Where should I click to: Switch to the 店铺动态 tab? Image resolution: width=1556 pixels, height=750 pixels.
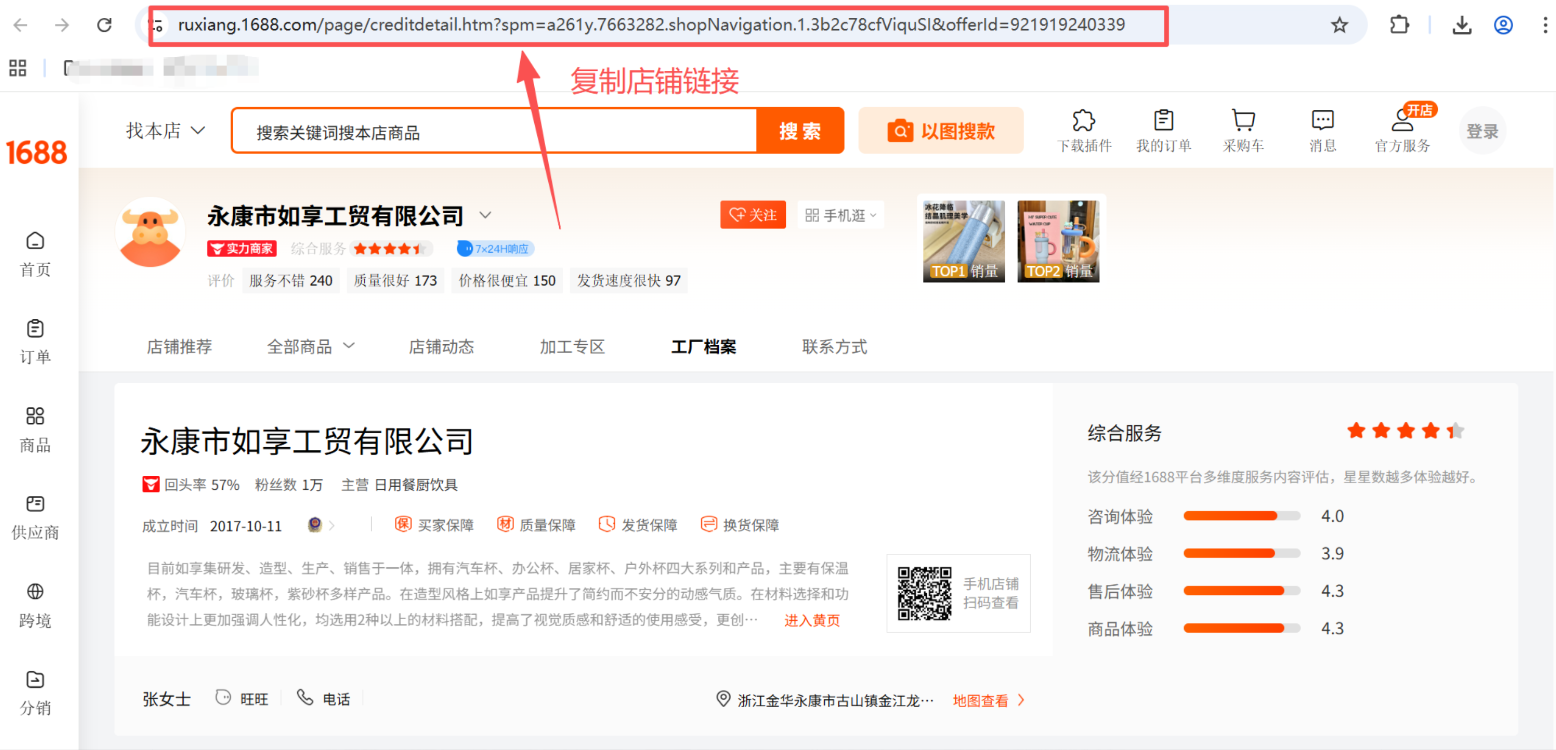coord(441,347)
